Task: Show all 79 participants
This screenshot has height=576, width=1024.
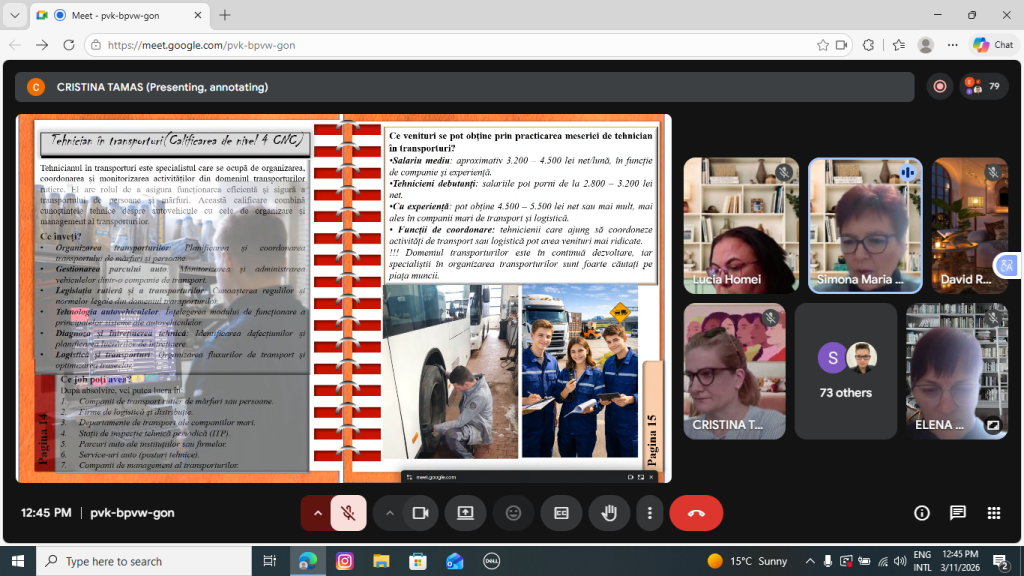Action: 984,87
